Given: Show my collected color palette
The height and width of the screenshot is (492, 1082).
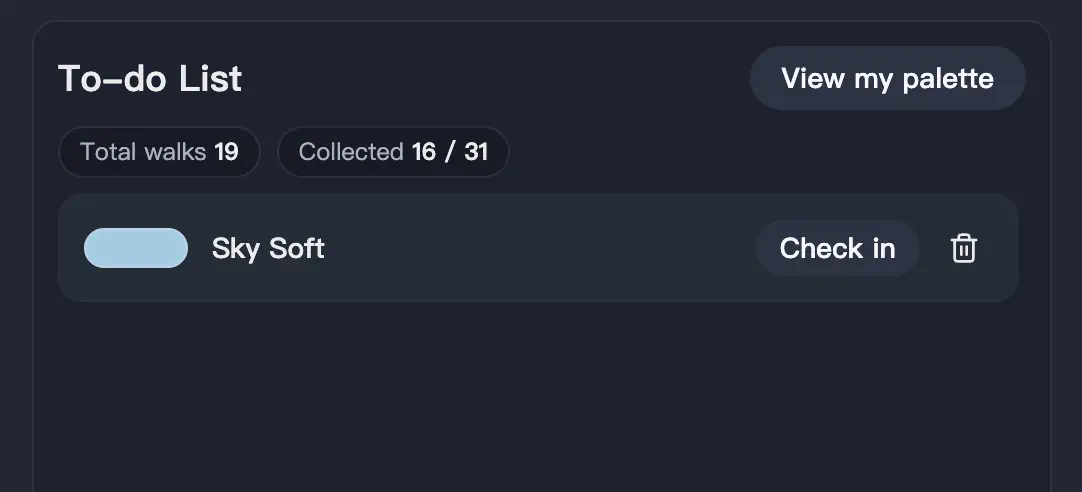Looking at the screenshot, I should (x=887, y=78).
